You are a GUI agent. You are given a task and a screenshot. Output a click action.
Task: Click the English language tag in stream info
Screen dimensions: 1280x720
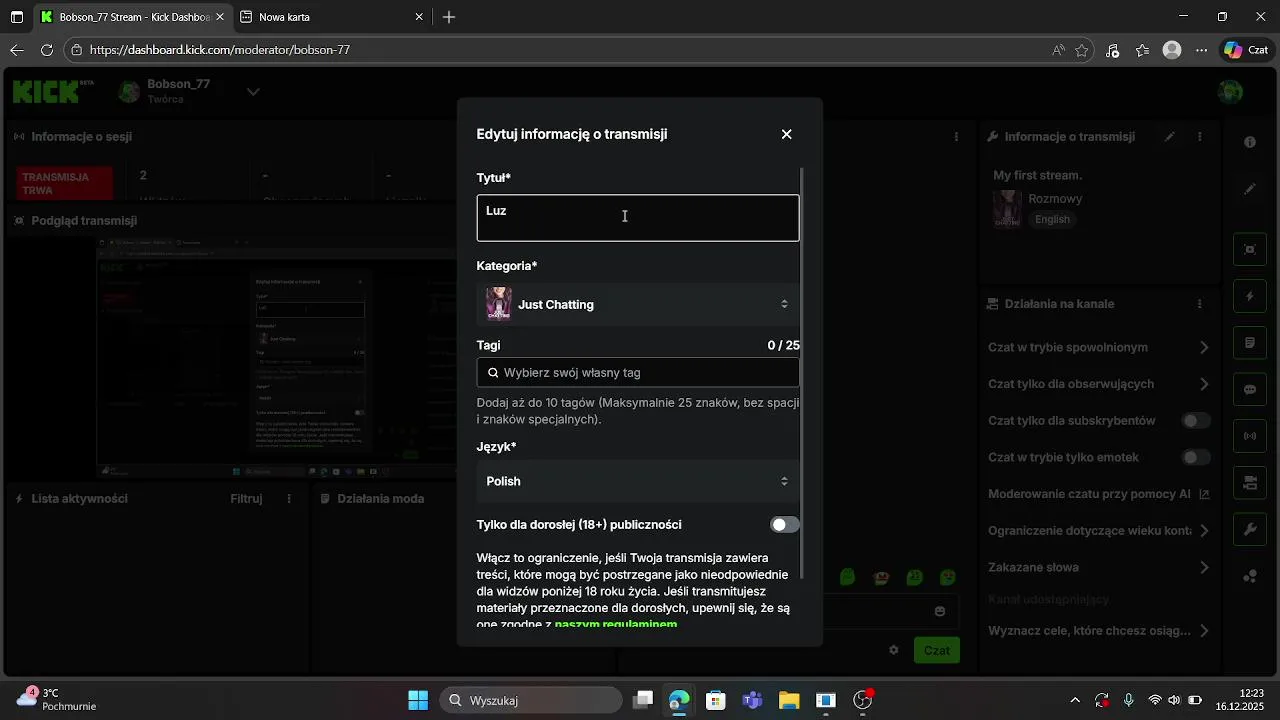click(x=1053, y=219)
